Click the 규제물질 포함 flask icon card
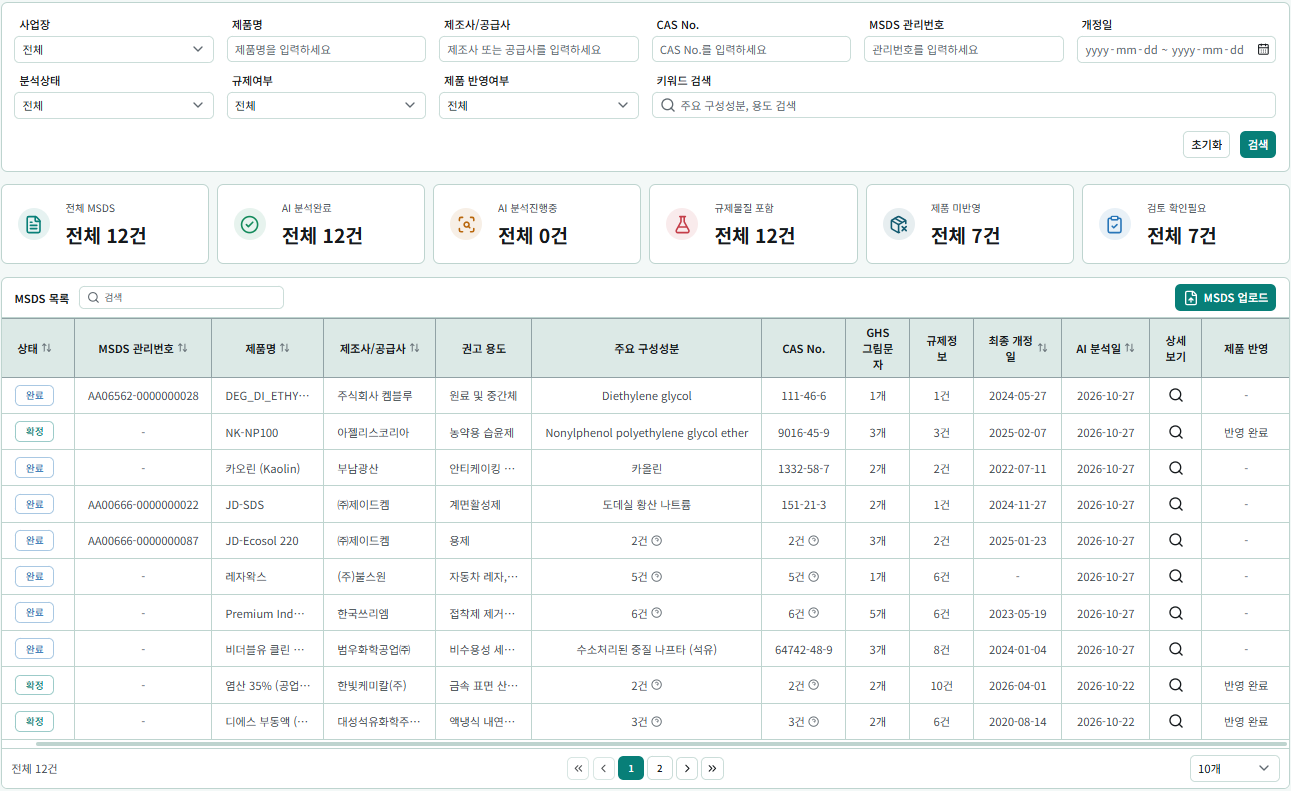The height and width of the screenshot is (791, 1291). coord(682,224)
